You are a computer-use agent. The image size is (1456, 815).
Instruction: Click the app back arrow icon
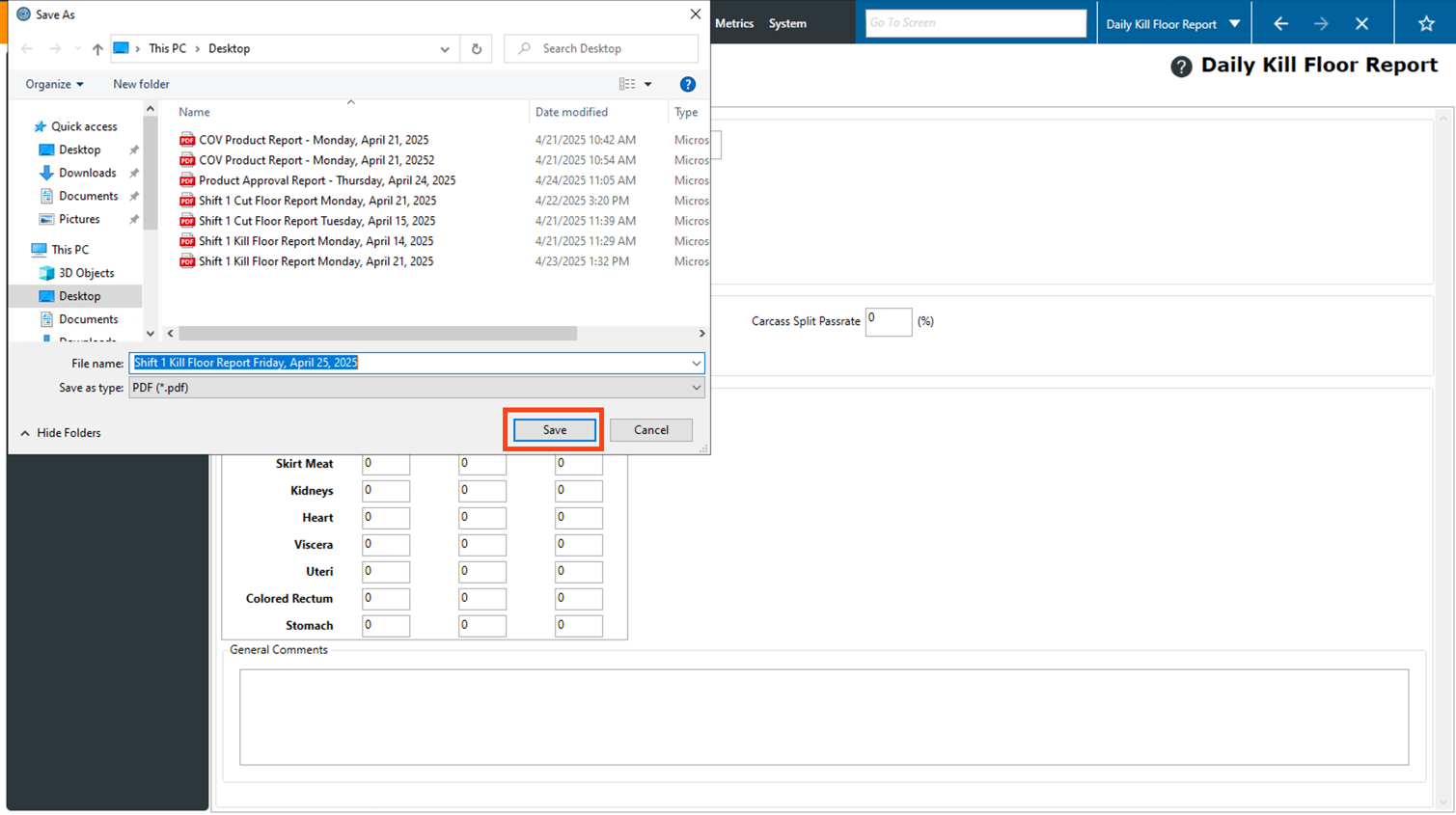[1280, 23]
